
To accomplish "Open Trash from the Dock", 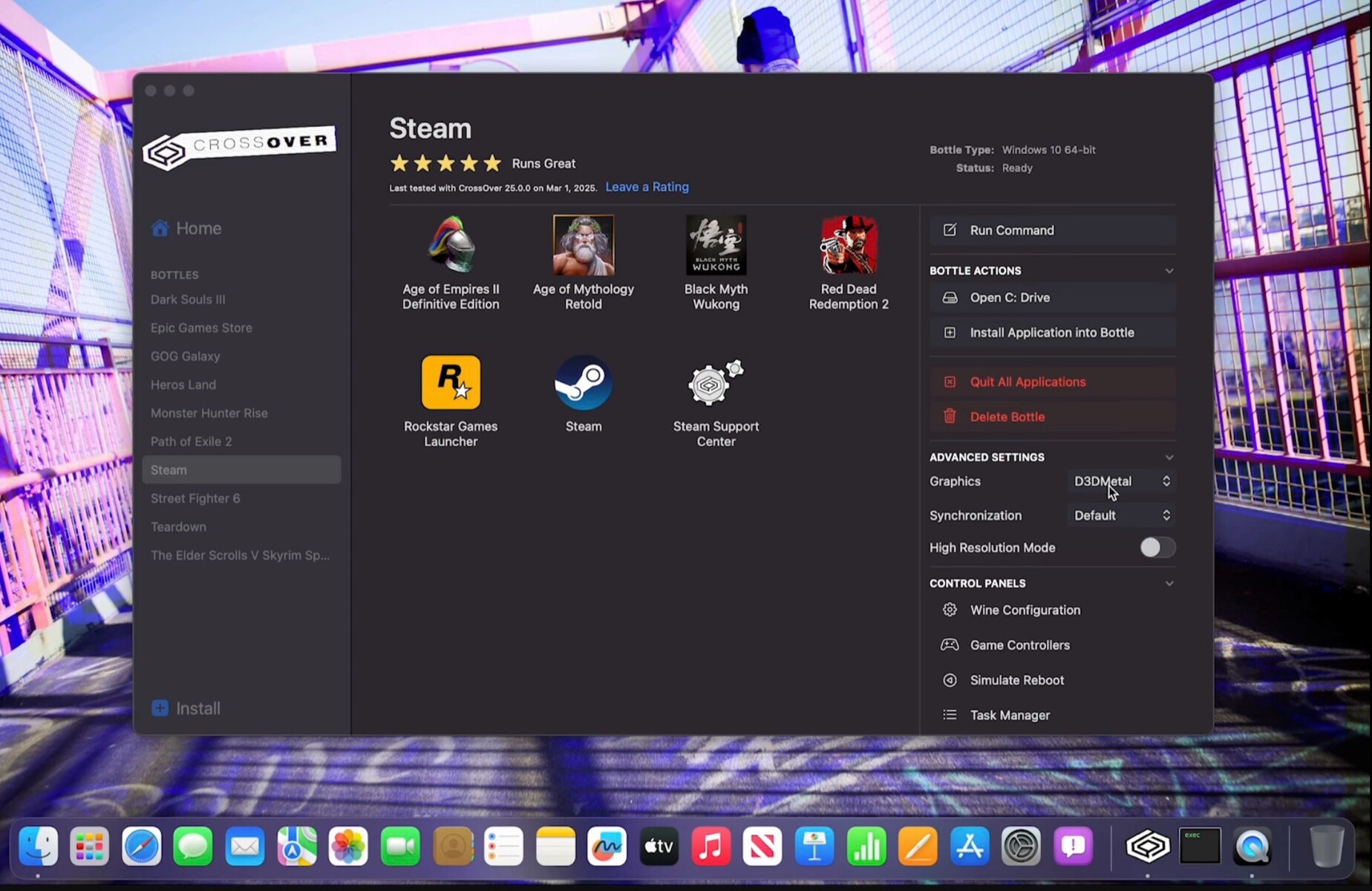I will [x=1327, y=846].
